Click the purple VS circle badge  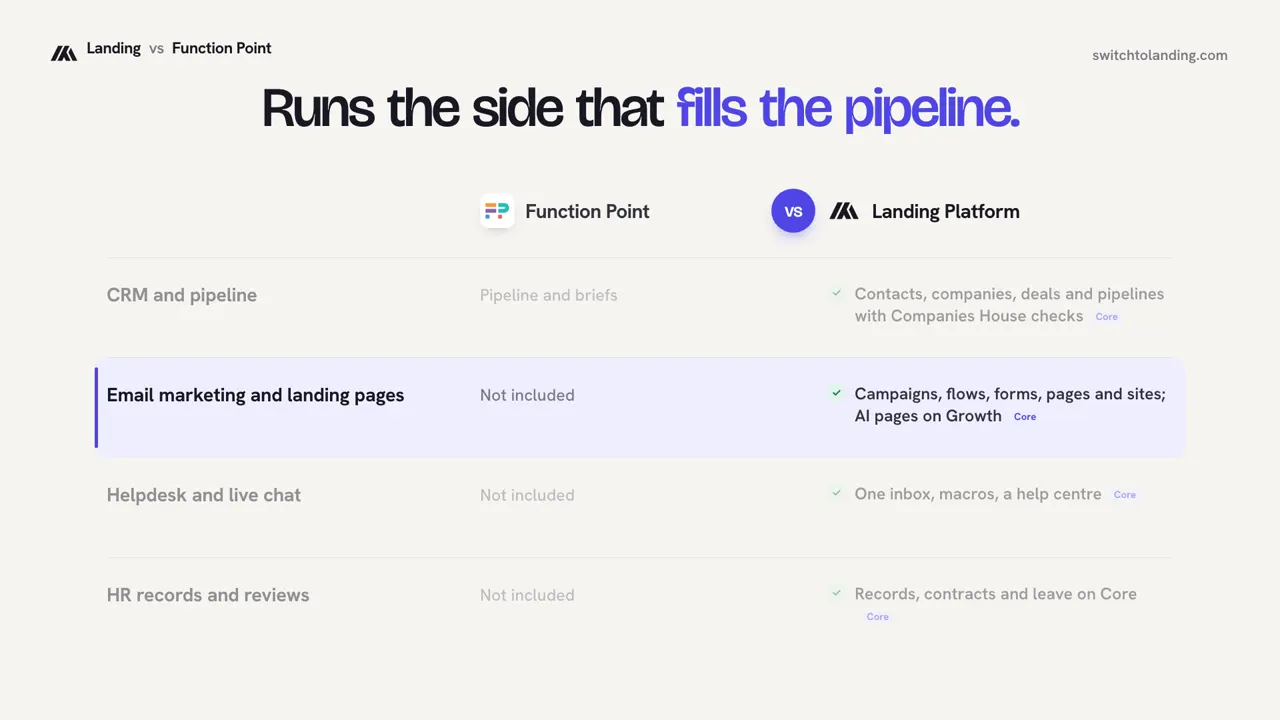click(793, 211)
